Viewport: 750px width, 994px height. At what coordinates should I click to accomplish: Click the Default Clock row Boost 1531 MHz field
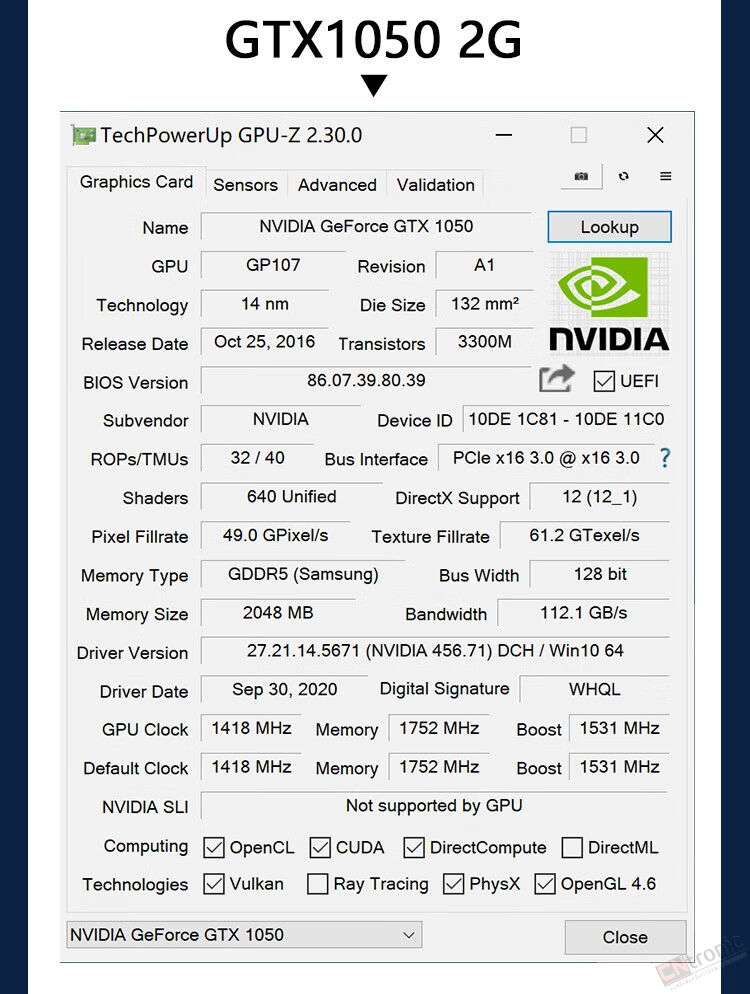coord(619,766)
